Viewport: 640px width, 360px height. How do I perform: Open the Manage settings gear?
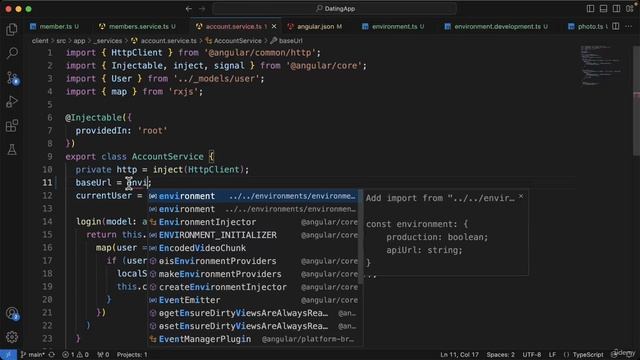[12, 337]
